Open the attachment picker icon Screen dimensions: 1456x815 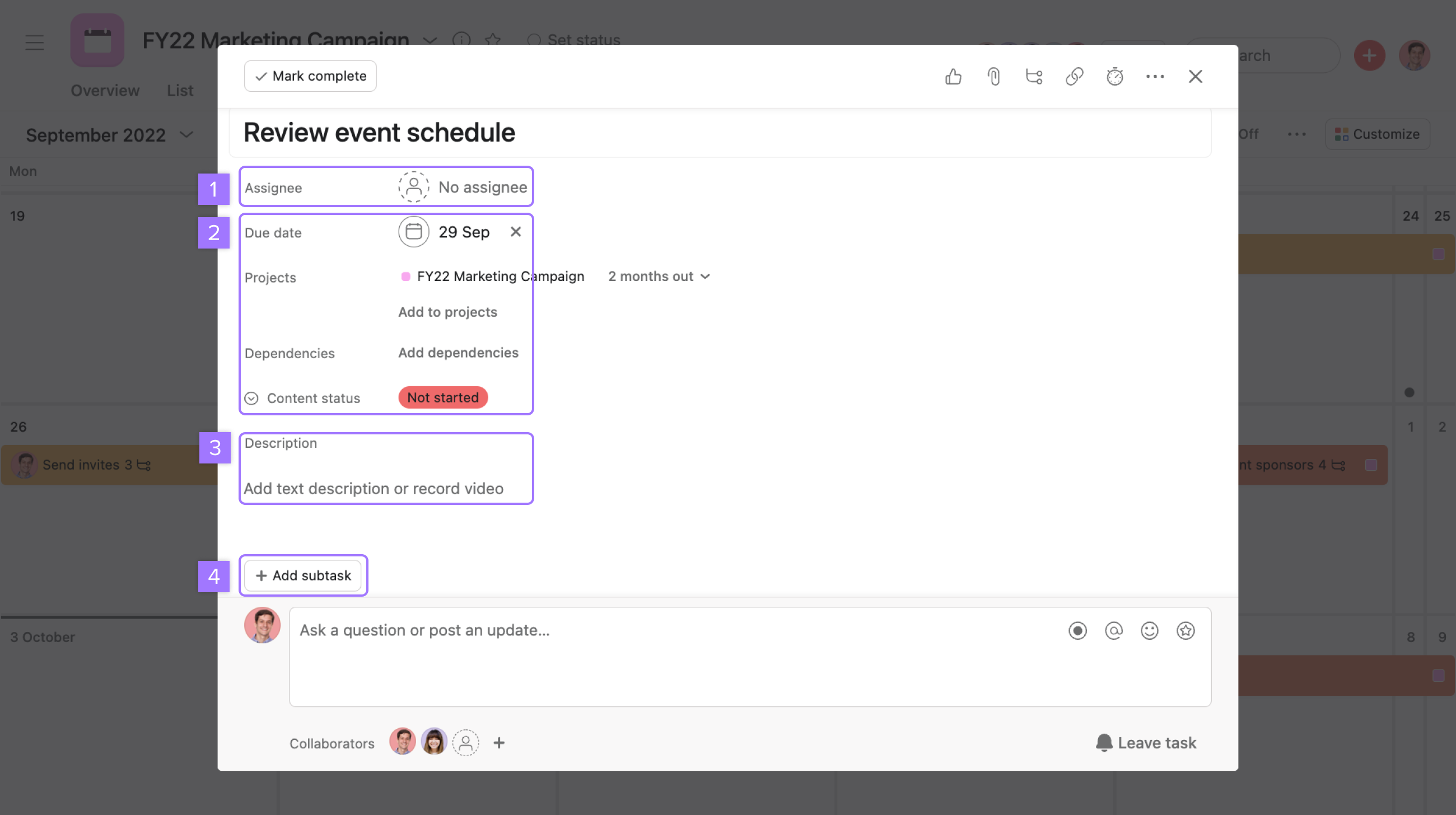tap(993, 76)
